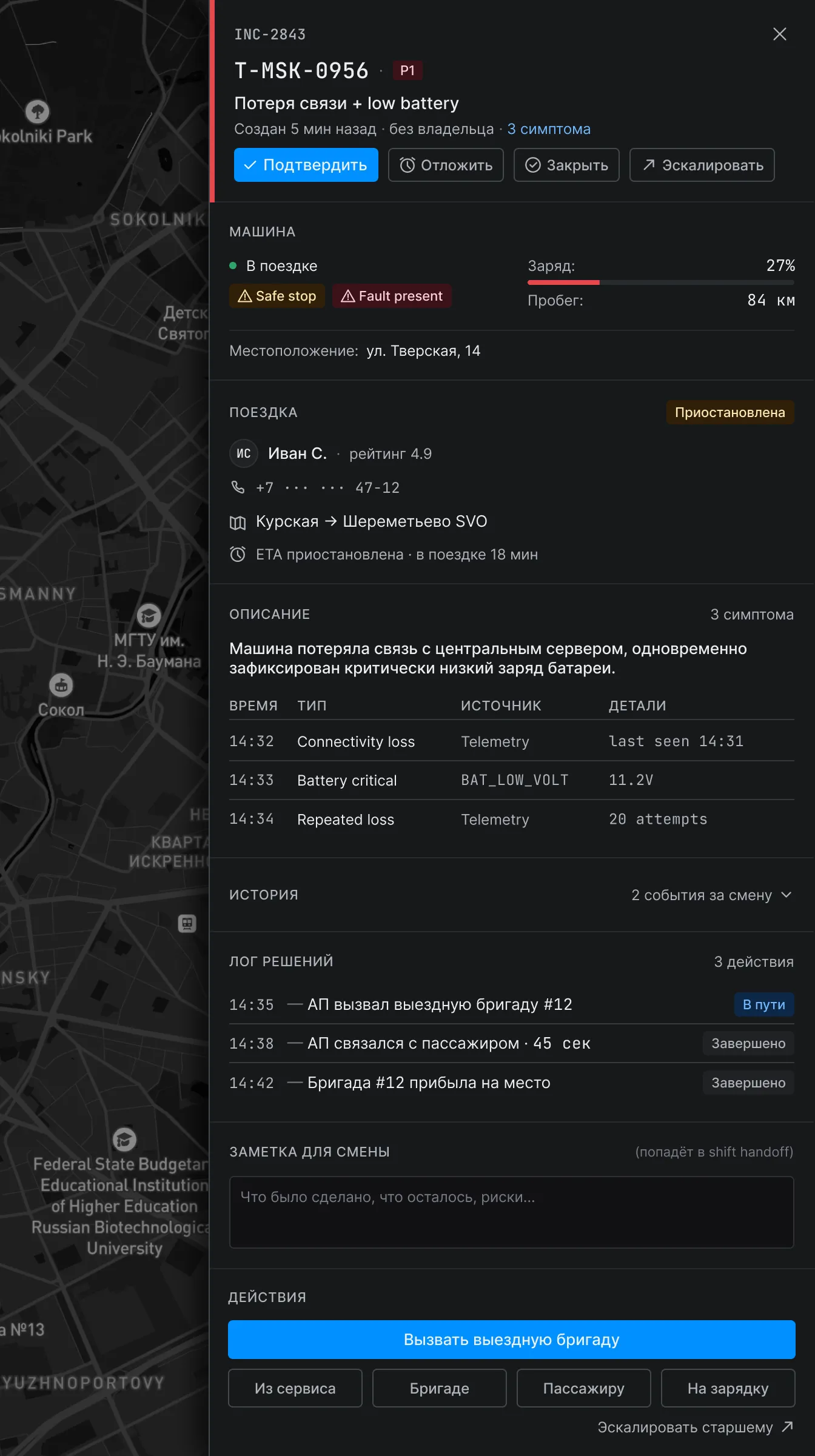
Task: Open log entry АП связался с пассажиром
Action: point(512,1043)
